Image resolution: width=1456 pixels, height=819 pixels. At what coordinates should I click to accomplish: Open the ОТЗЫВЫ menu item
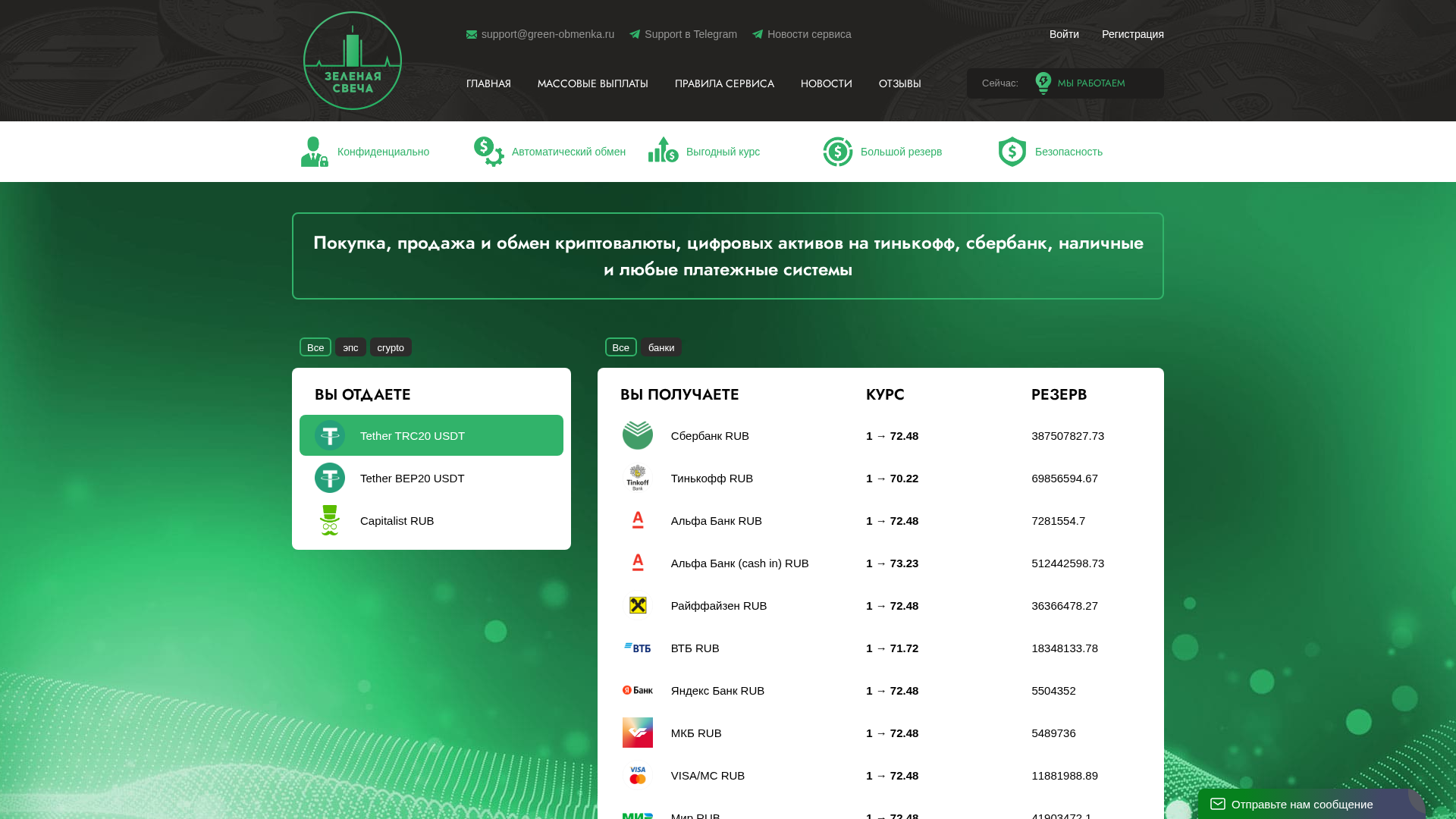(900, 83)
